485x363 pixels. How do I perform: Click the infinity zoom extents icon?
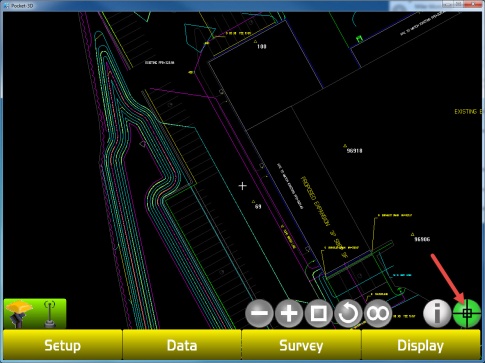(378, 313)
